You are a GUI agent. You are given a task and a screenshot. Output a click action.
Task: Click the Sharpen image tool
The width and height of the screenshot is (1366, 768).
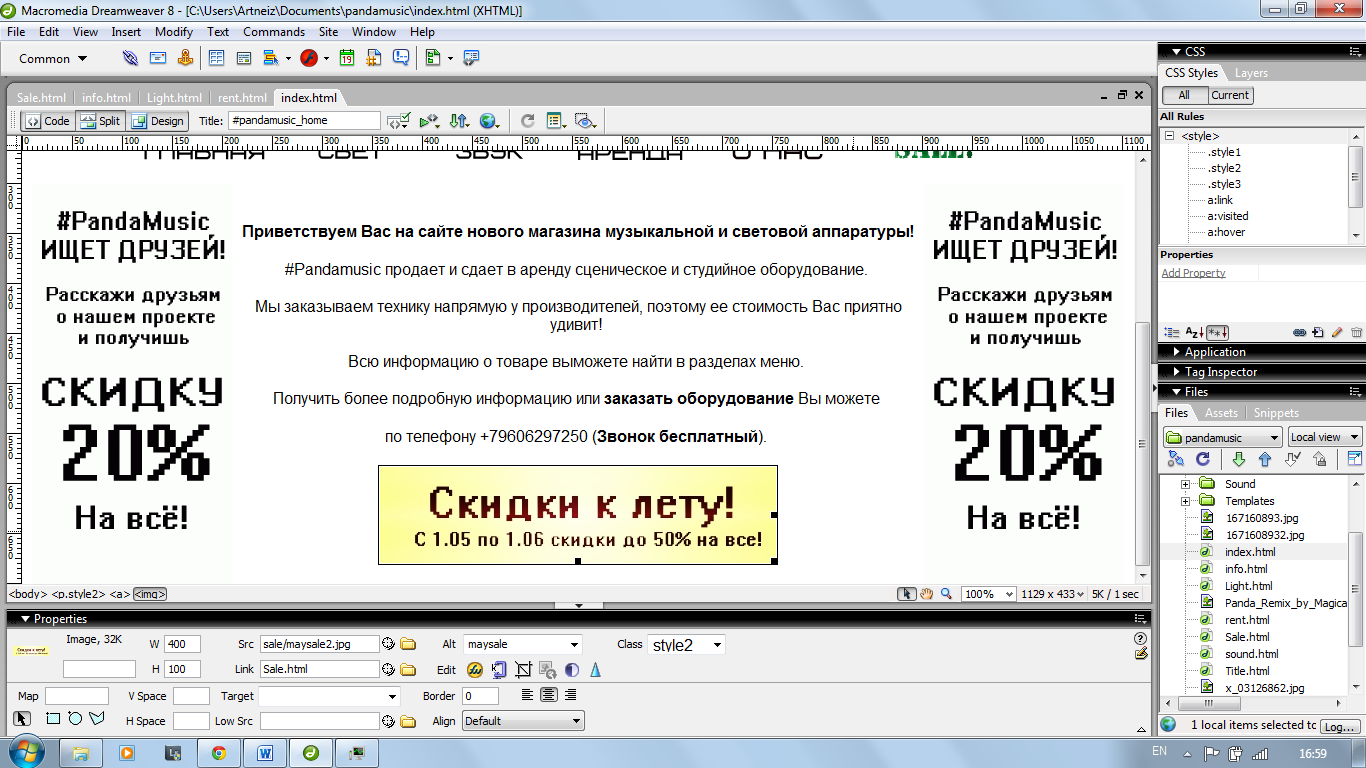pos(595,670)
